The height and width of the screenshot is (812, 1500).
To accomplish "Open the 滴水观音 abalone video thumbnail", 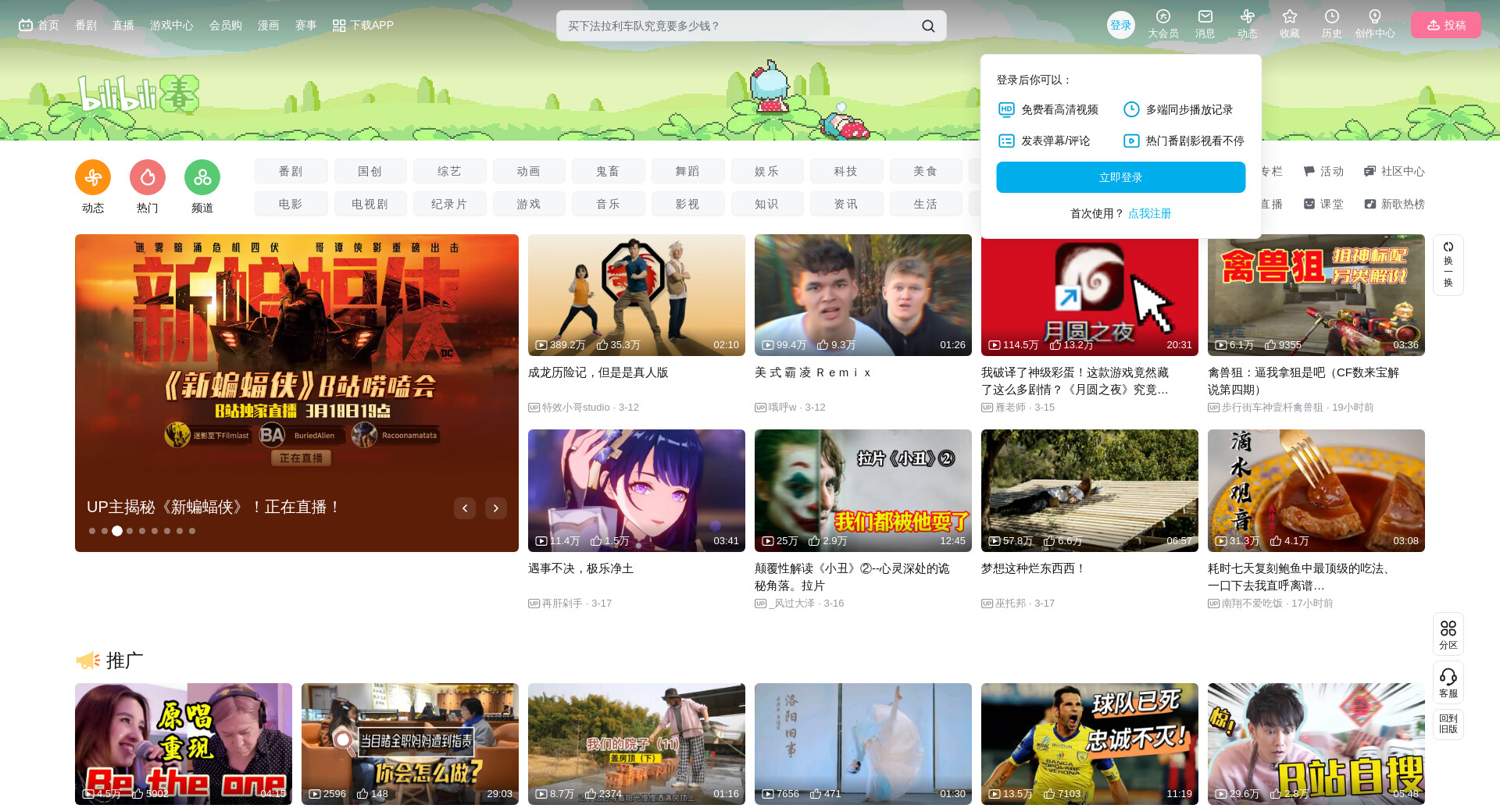I will 1316,490.
